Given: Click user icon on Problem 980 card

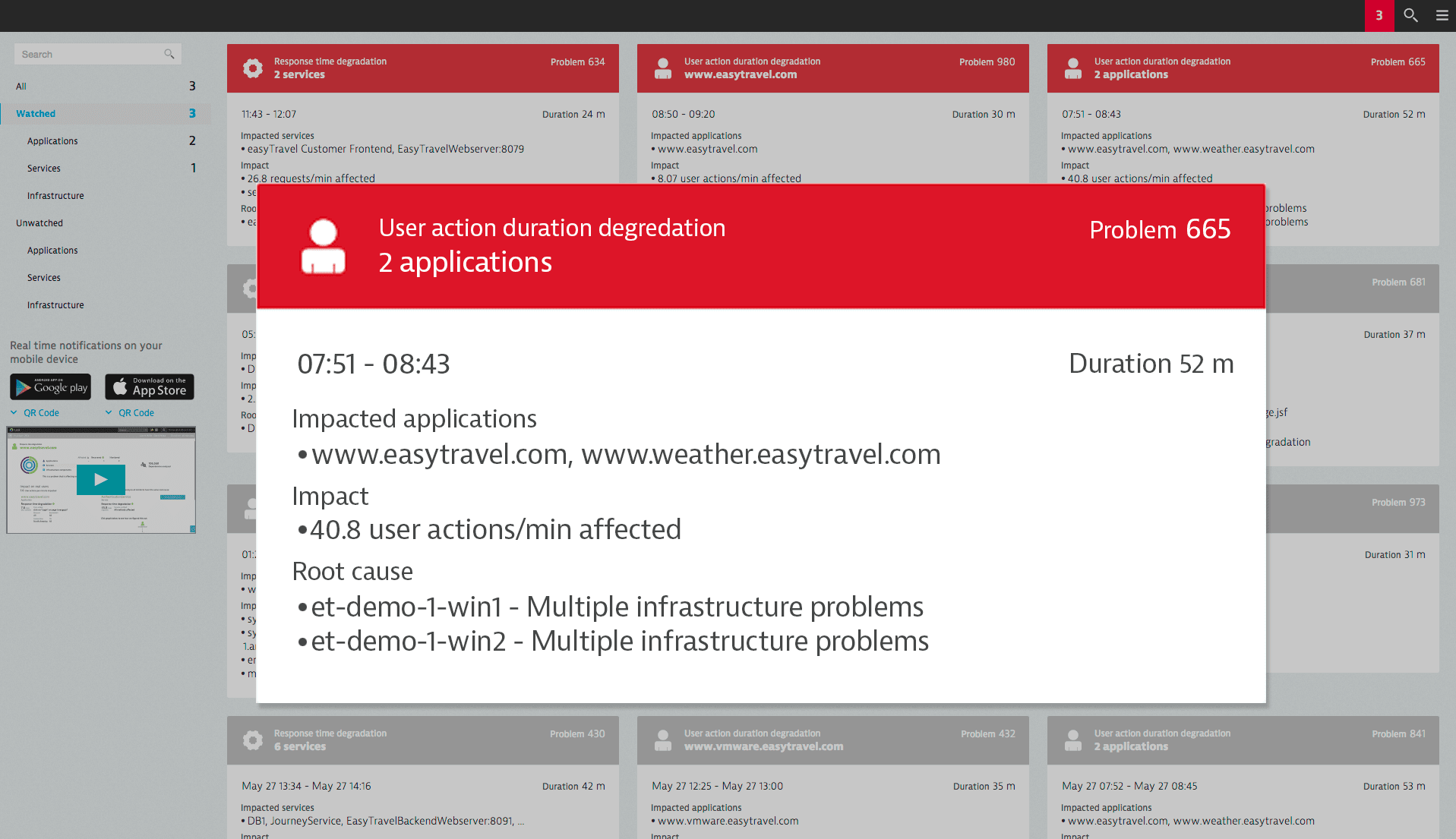Looking at the screenshot, I should 663,68.
